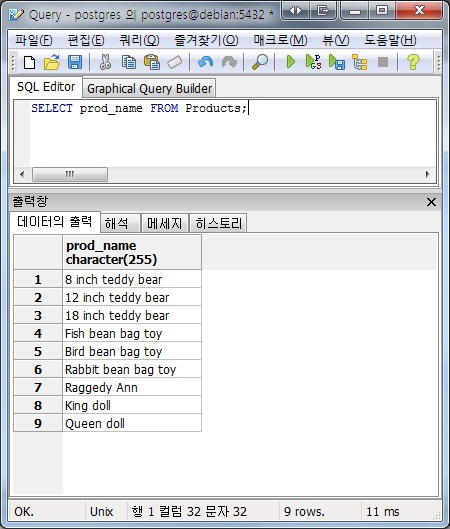Select row header number 1

point(38,279)
